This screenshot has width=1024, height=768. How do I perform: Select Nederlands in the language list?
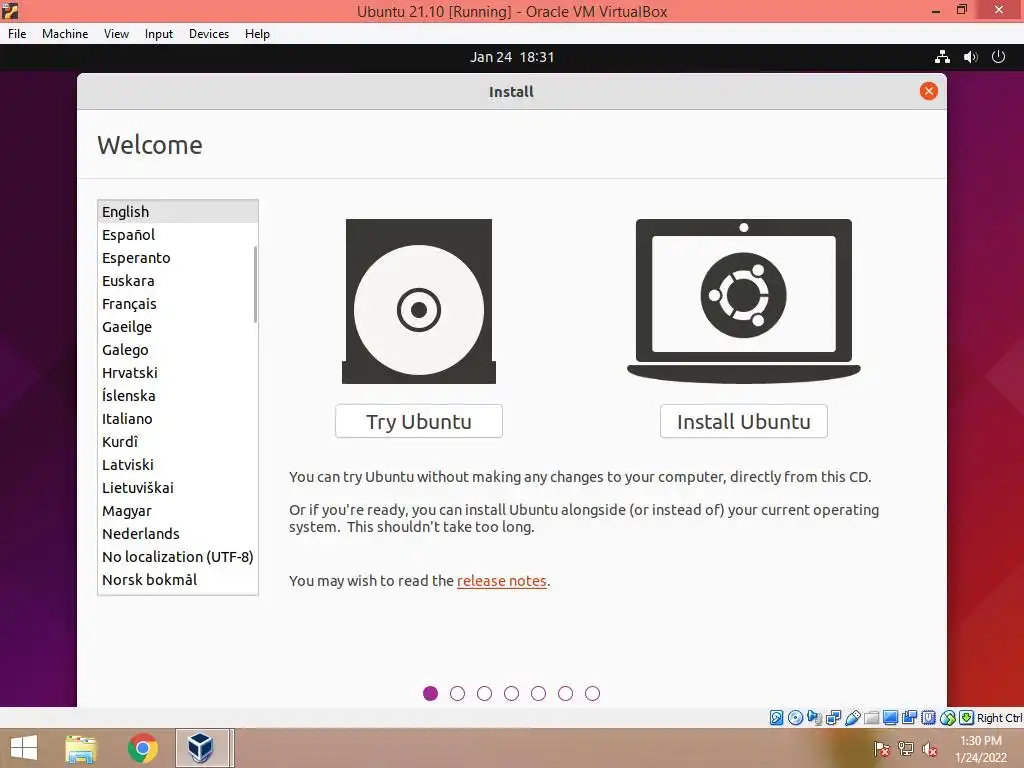coord(178,534)
